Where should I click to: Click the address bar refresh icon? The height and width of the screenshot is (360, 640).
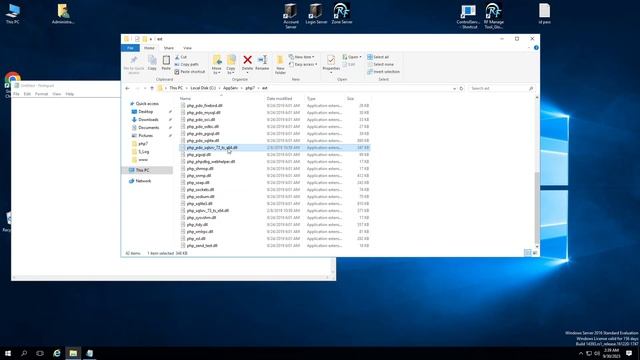(461, 88)
